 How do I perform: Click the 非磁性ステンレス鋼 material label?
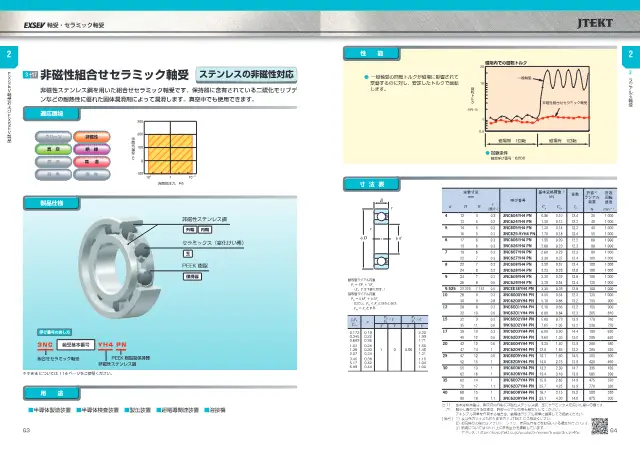coord(204,219)
